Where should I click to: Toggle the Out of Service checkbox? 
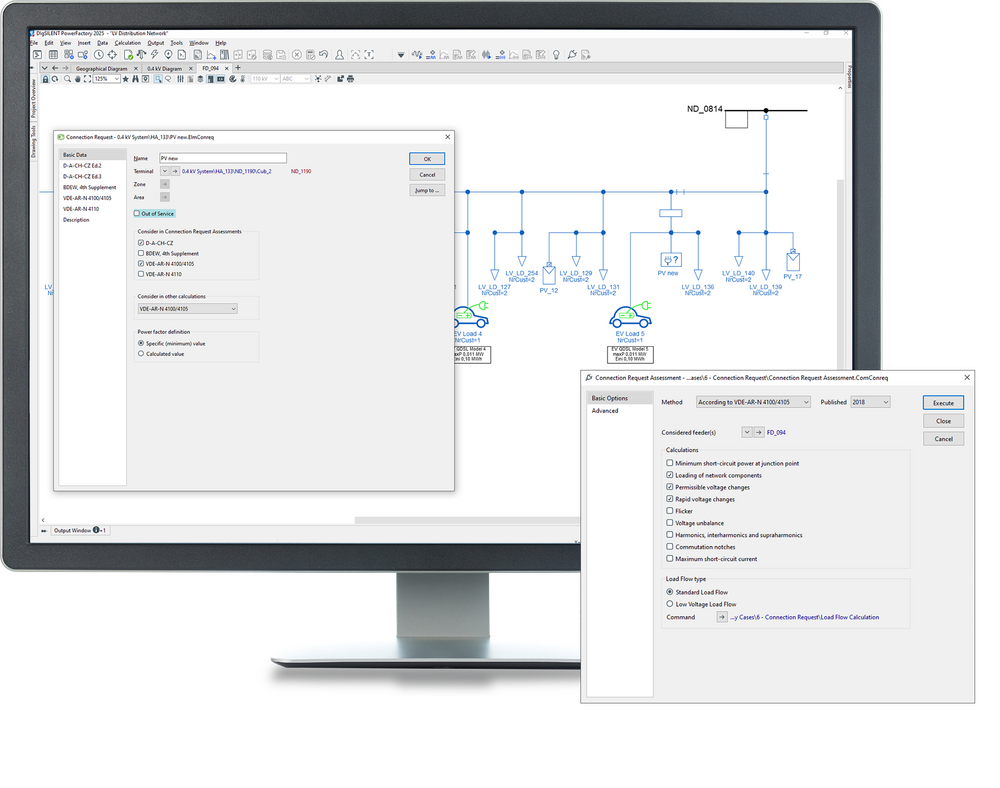tap(138, 213)
